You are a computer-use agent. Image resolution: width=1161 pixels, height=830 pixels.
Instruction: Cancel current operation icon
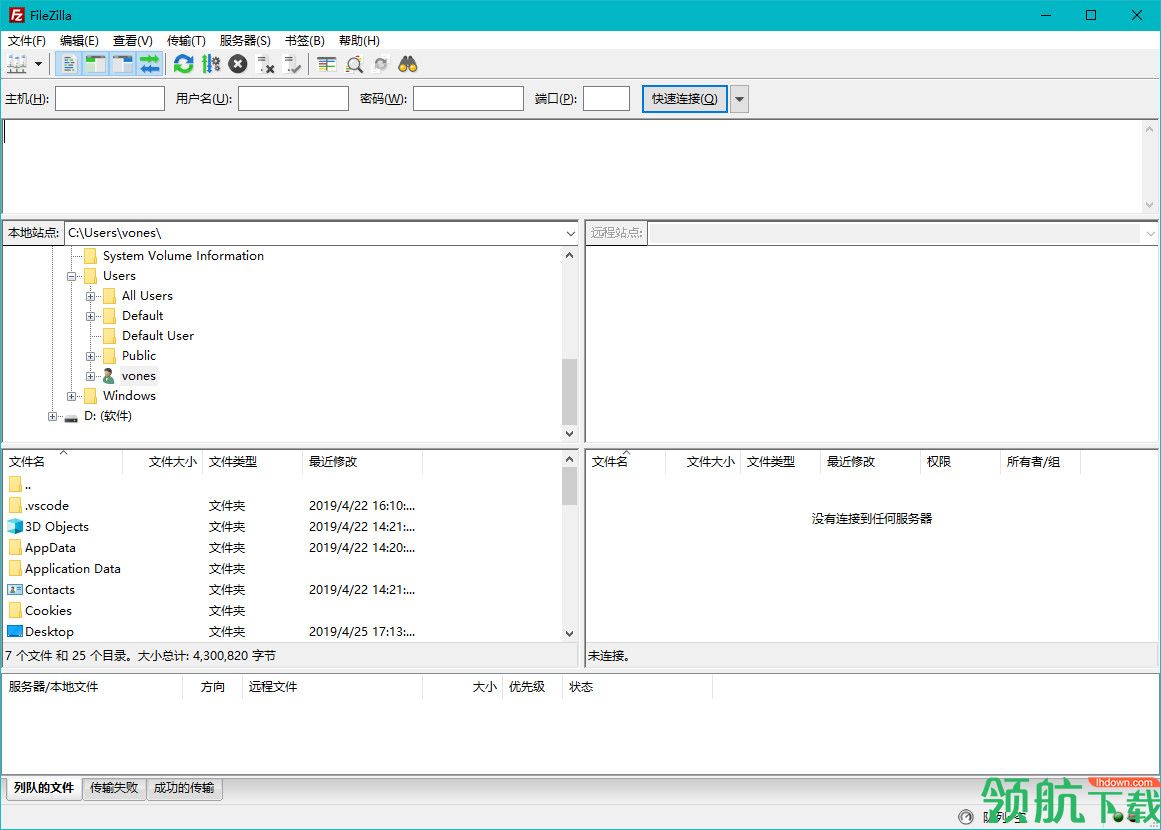coord(238,64)
